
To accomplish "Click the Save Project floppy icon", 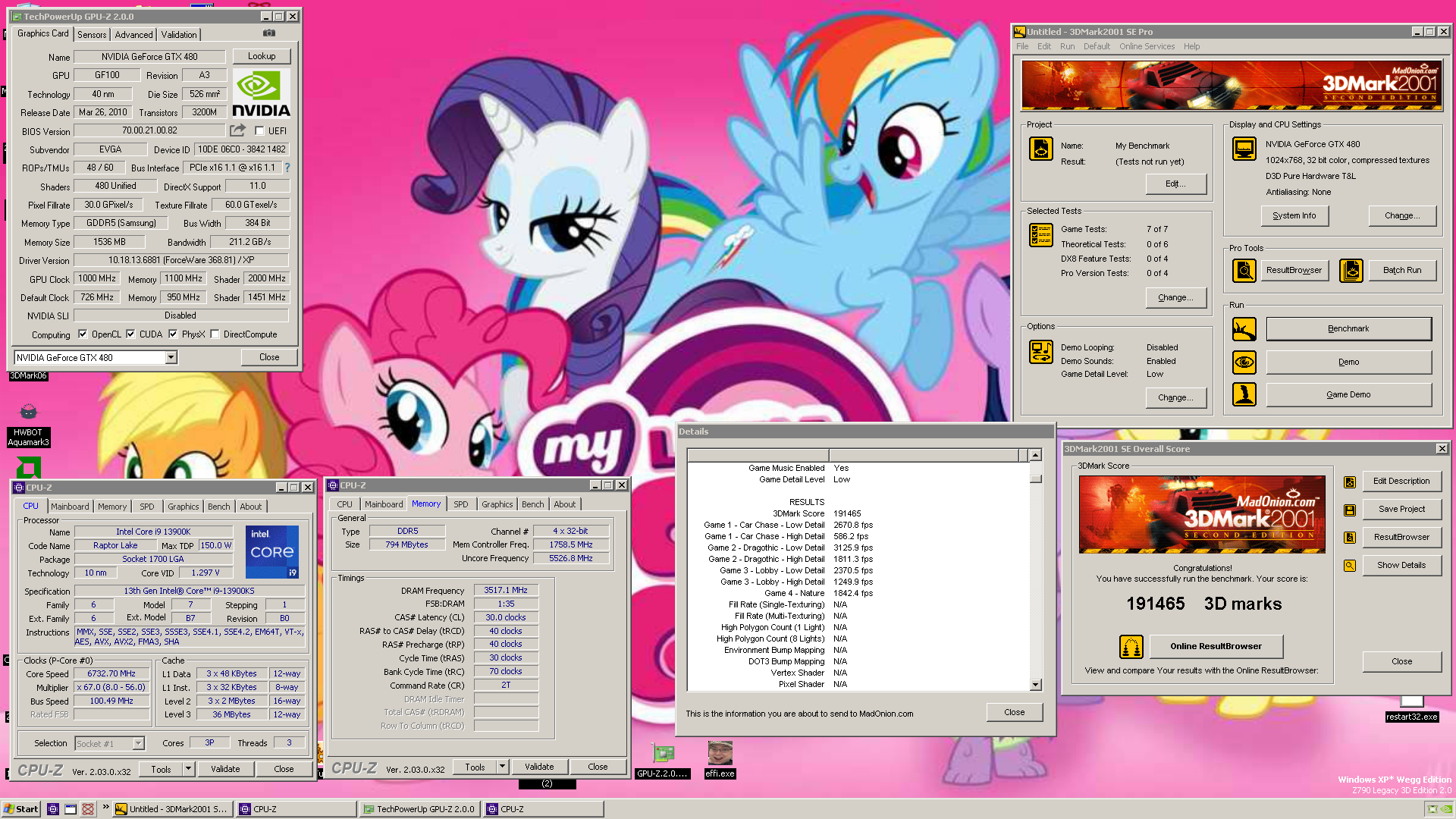I will click(1350, 510).
